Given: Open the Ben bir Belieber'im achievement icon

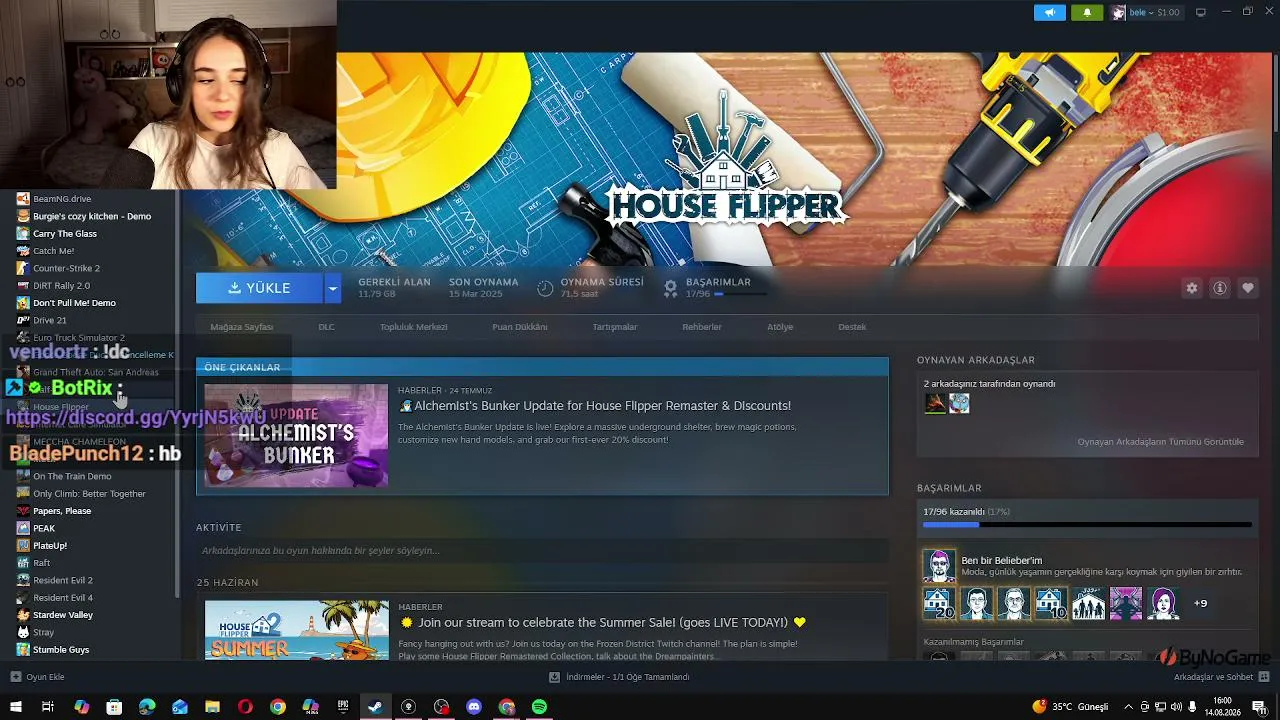Looking at the screenshot, I should point(939,566).
